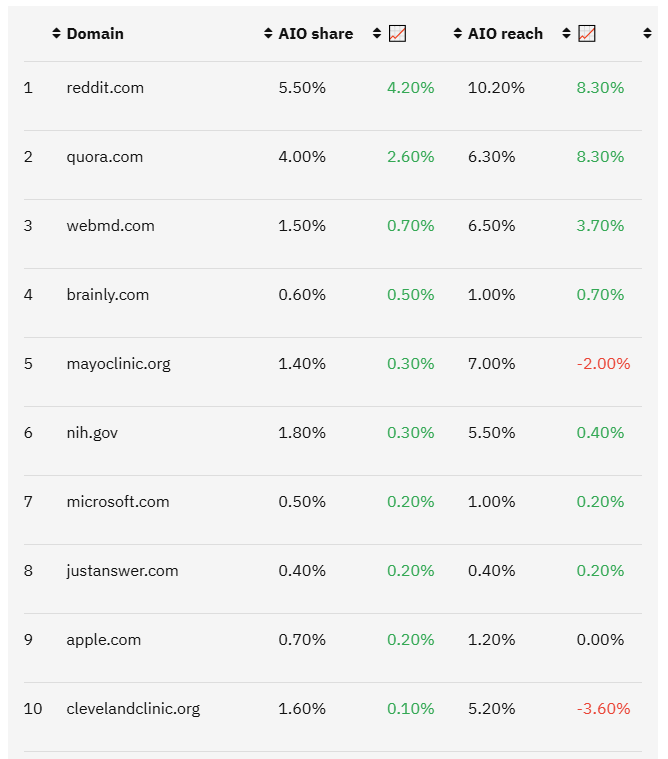Click the microsoft.com domain
Viewport: 668px width, 759px height.
pos(118,502)
